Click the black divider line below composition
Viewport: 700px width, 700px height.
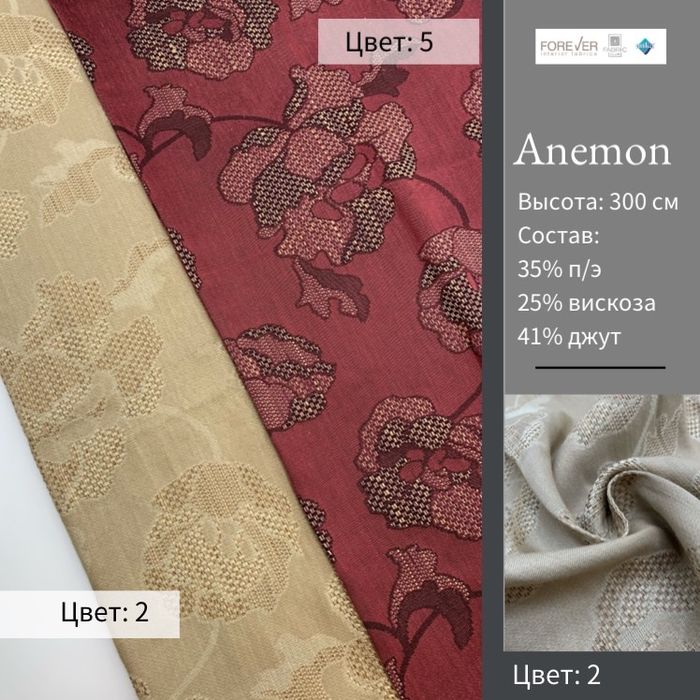(600, 368)
